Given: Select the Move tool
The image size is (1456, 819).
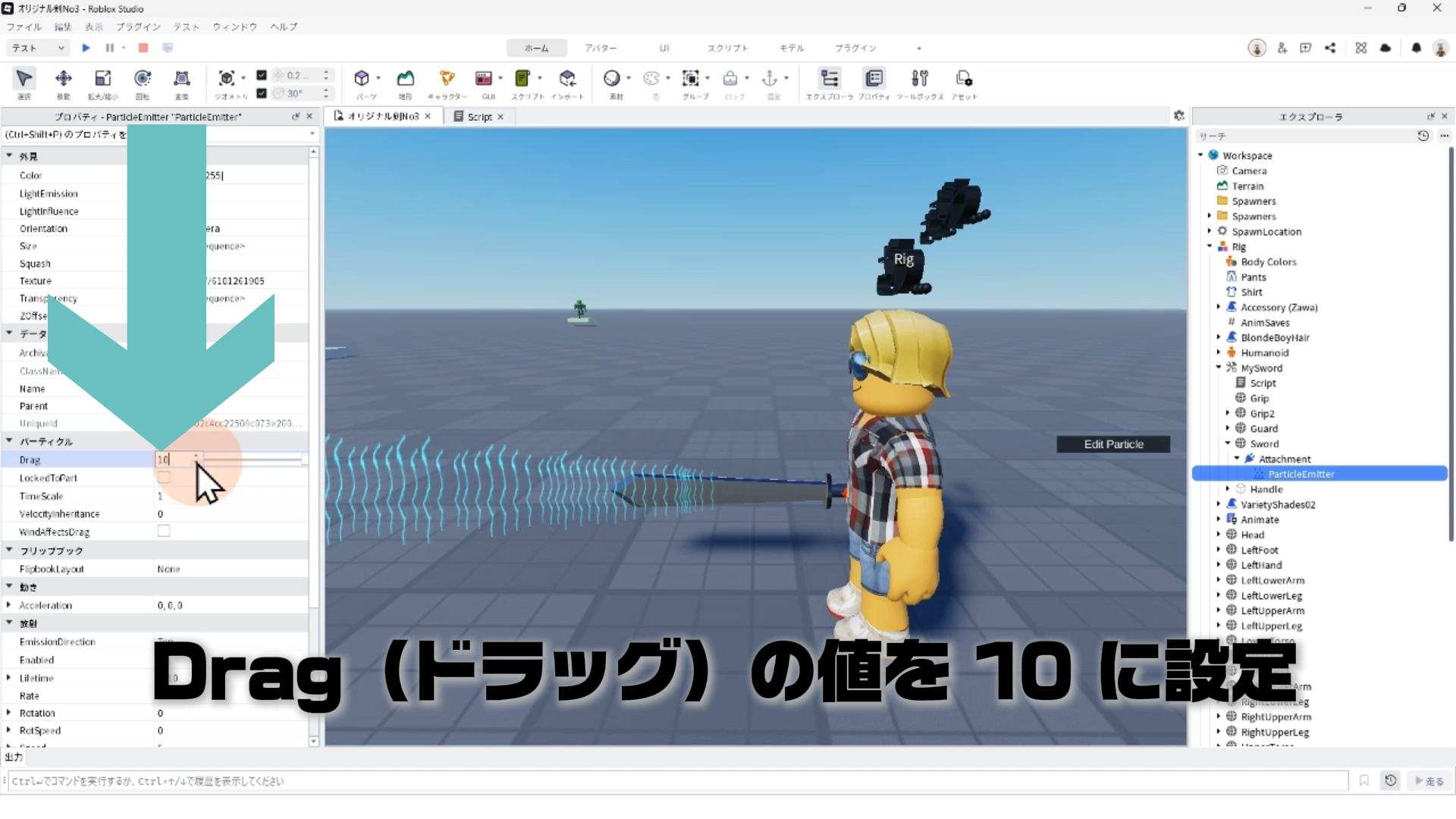Looking at the screenshot, I should (x=64, y=79).
